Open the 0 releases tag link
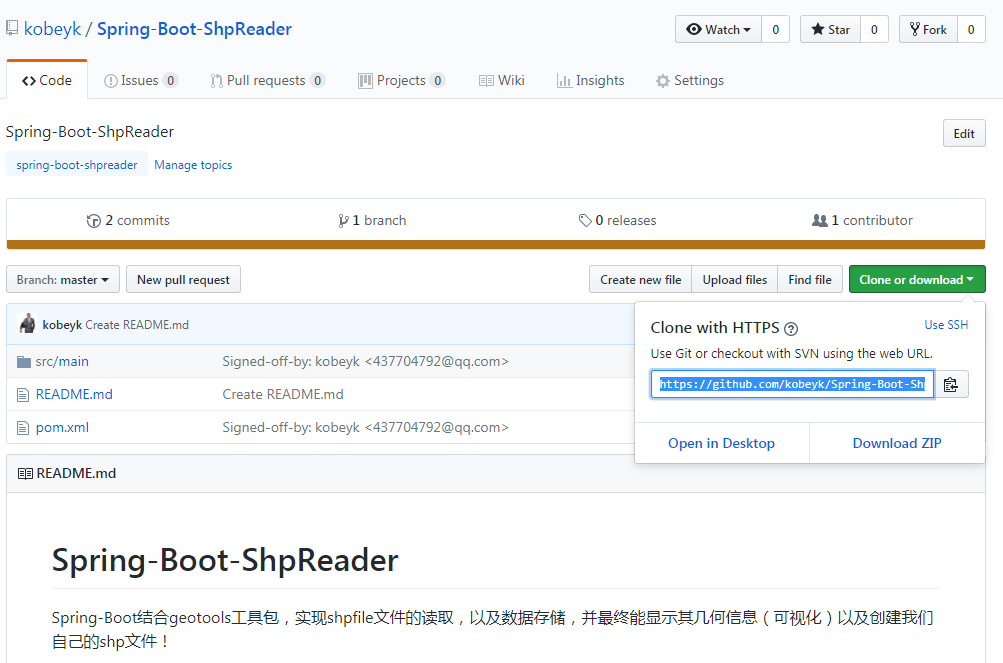The image size is (1003, 663). 585,221
